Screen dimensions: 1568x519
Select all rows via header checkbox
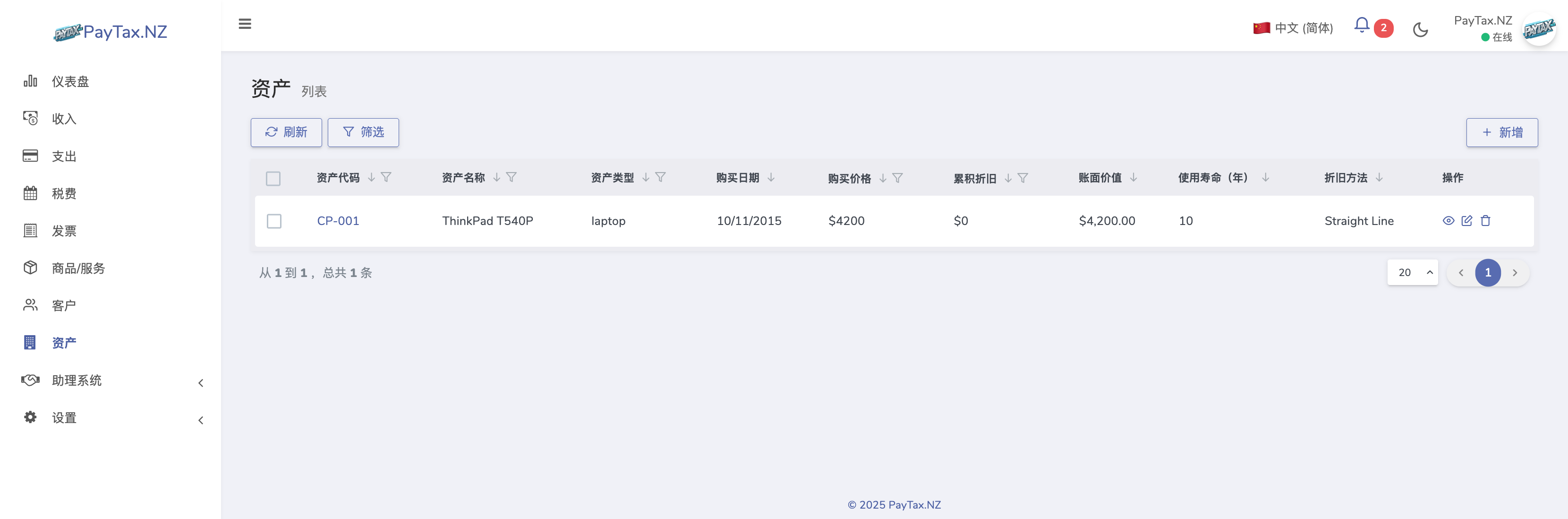point(273,179)
